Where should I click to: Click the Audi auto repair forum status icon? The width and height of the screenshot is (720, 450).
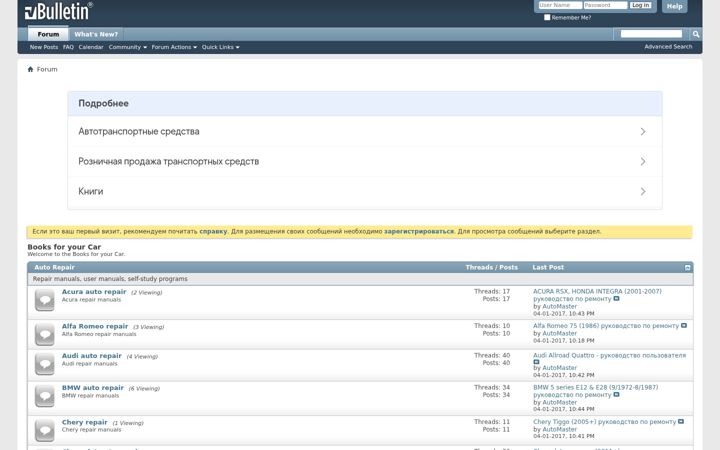click(45, 364)
